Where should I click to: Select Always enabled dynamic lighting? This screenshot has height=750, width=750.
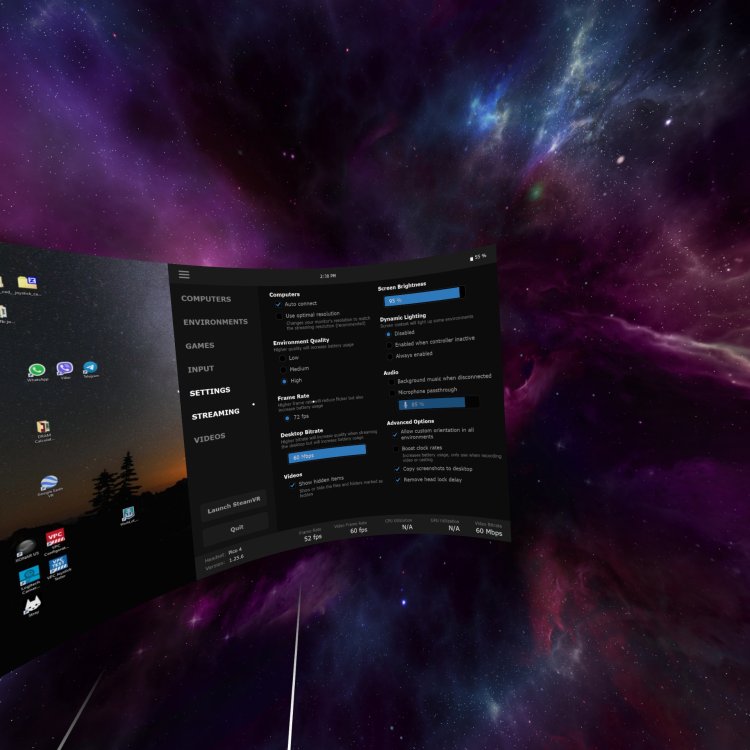click(x=390, y=356)
